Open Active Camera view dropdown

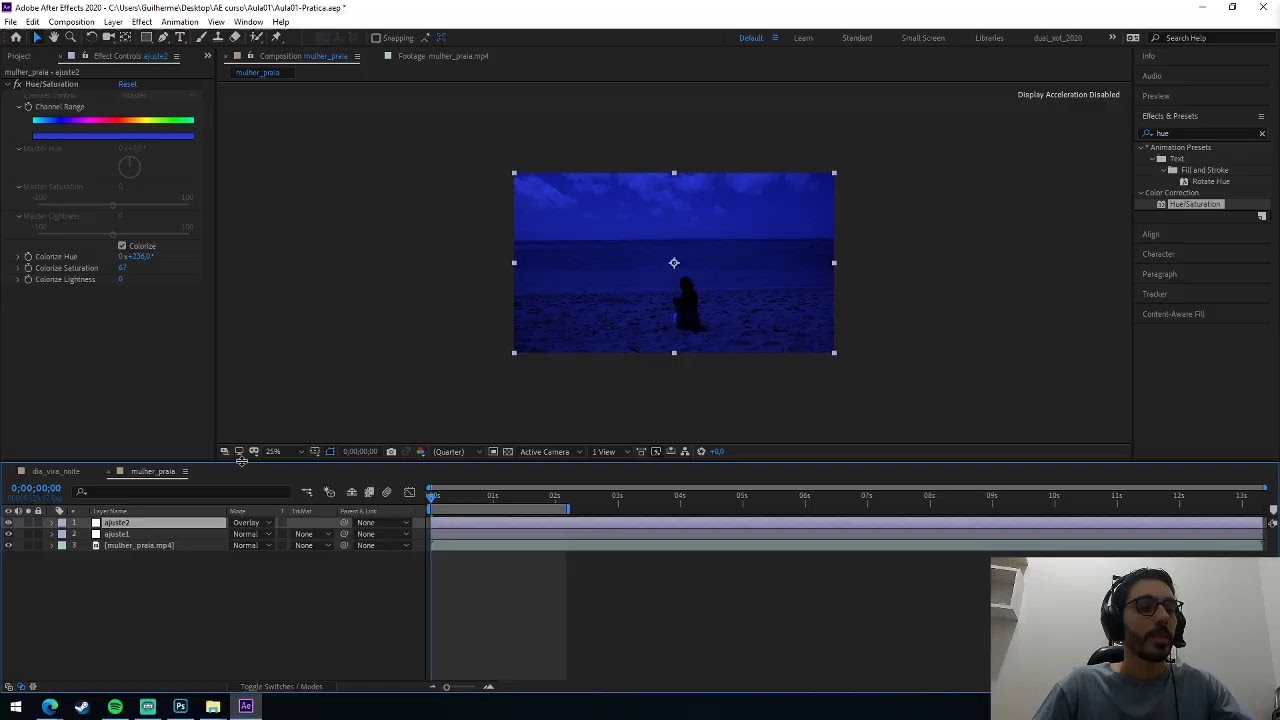(551, 452)
